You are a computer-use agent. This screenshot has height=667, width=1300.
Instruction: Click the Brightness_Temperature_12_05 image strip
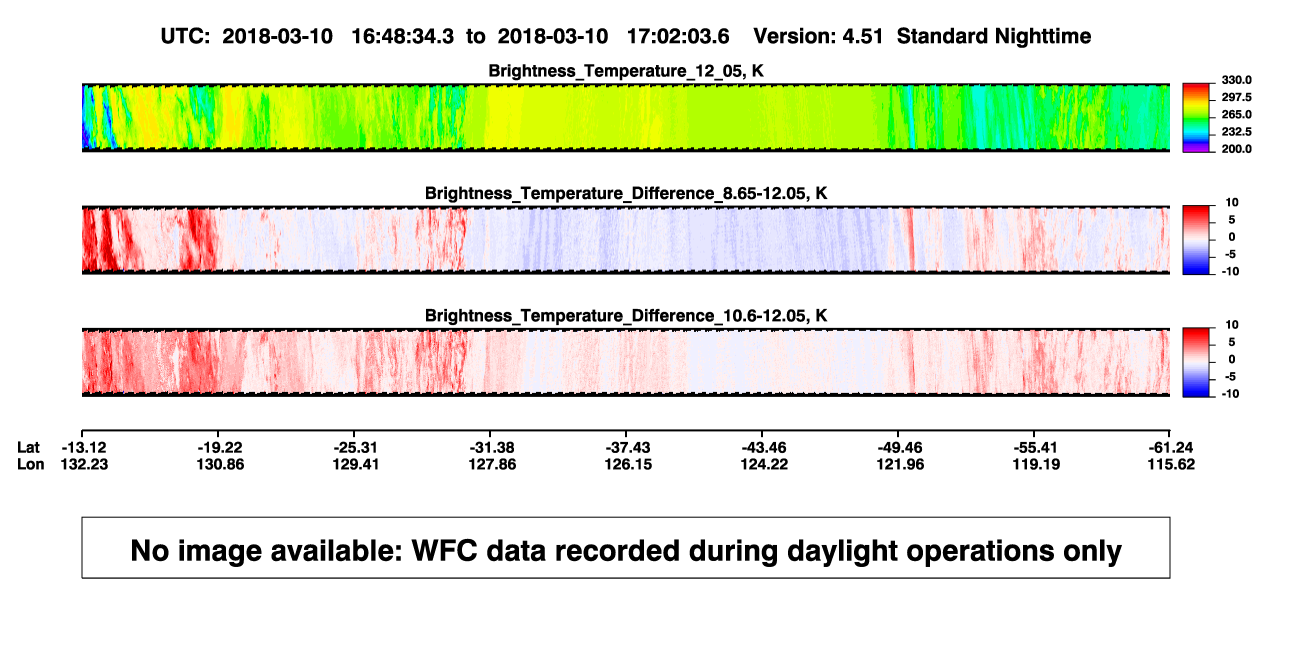click(625, 118)
